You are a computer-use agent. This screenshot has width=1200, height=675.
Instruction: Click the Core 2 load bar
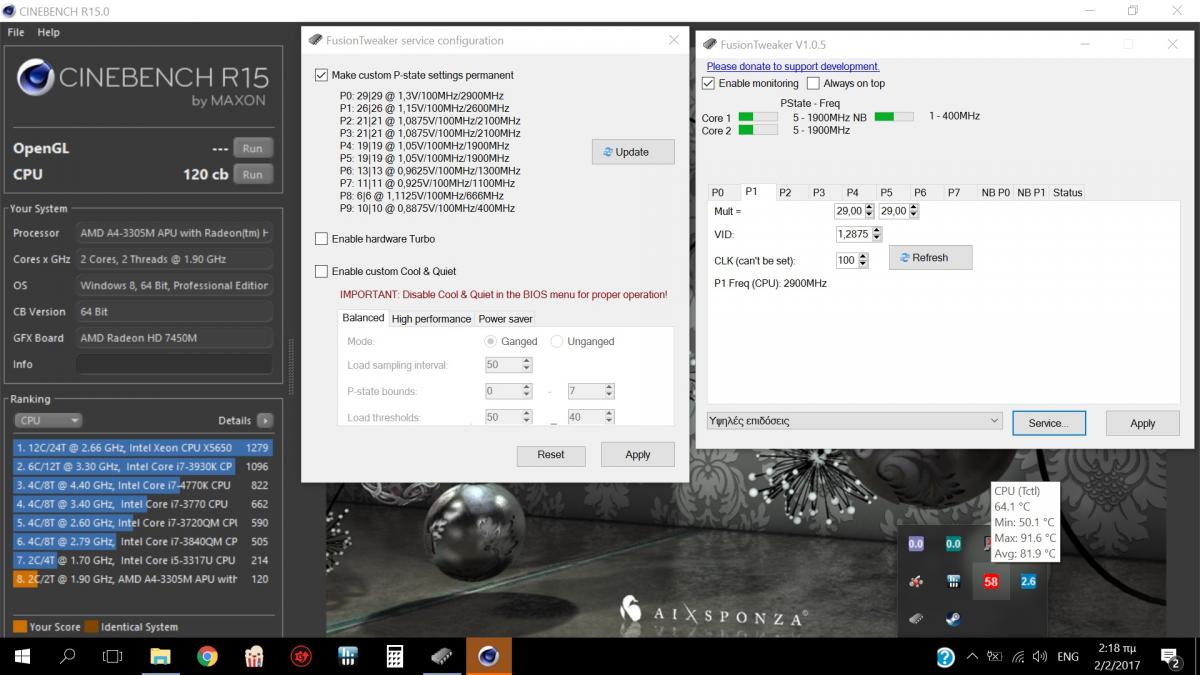click(x=758, y=130)
